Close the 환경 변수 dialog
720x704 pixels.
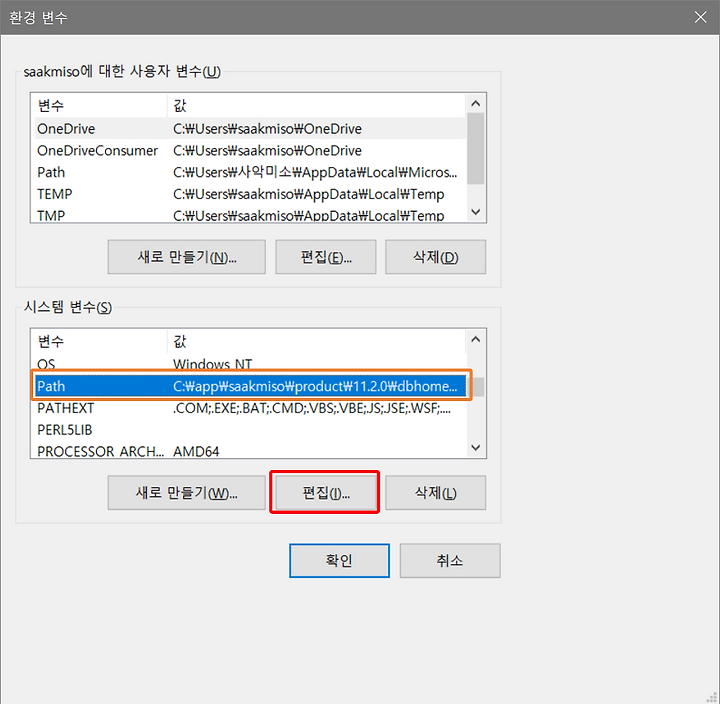[700, 17]
